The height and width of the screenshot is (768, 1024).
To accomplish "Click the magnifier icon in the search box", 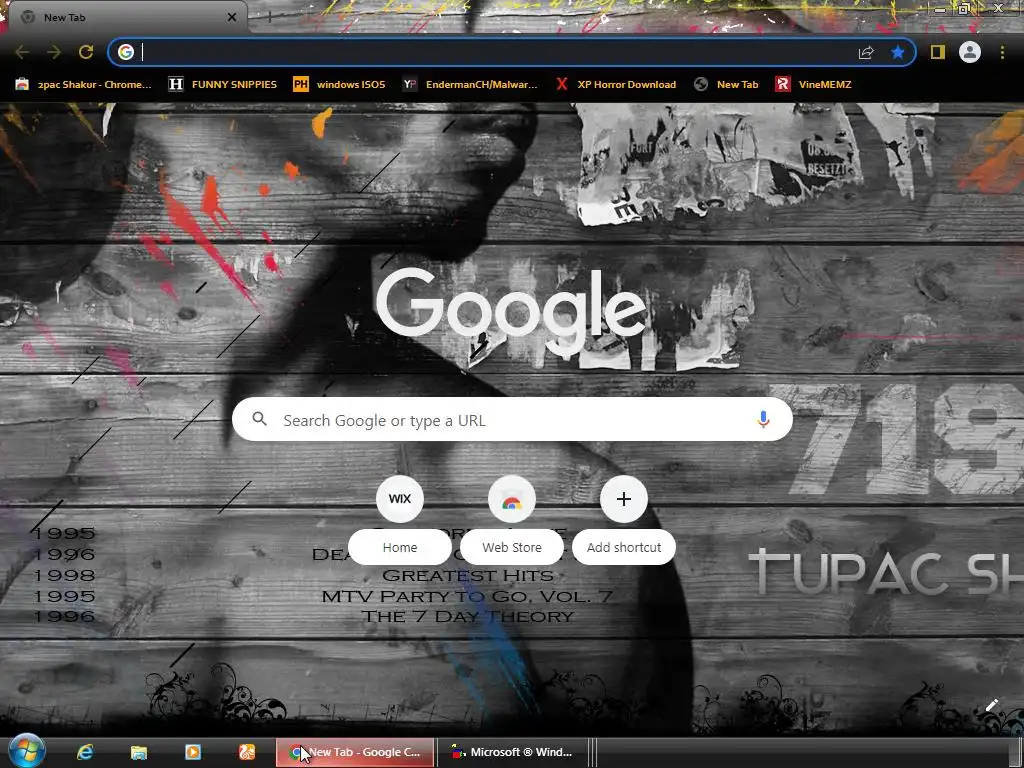I will pyautogui.click(x=259, y=419).
